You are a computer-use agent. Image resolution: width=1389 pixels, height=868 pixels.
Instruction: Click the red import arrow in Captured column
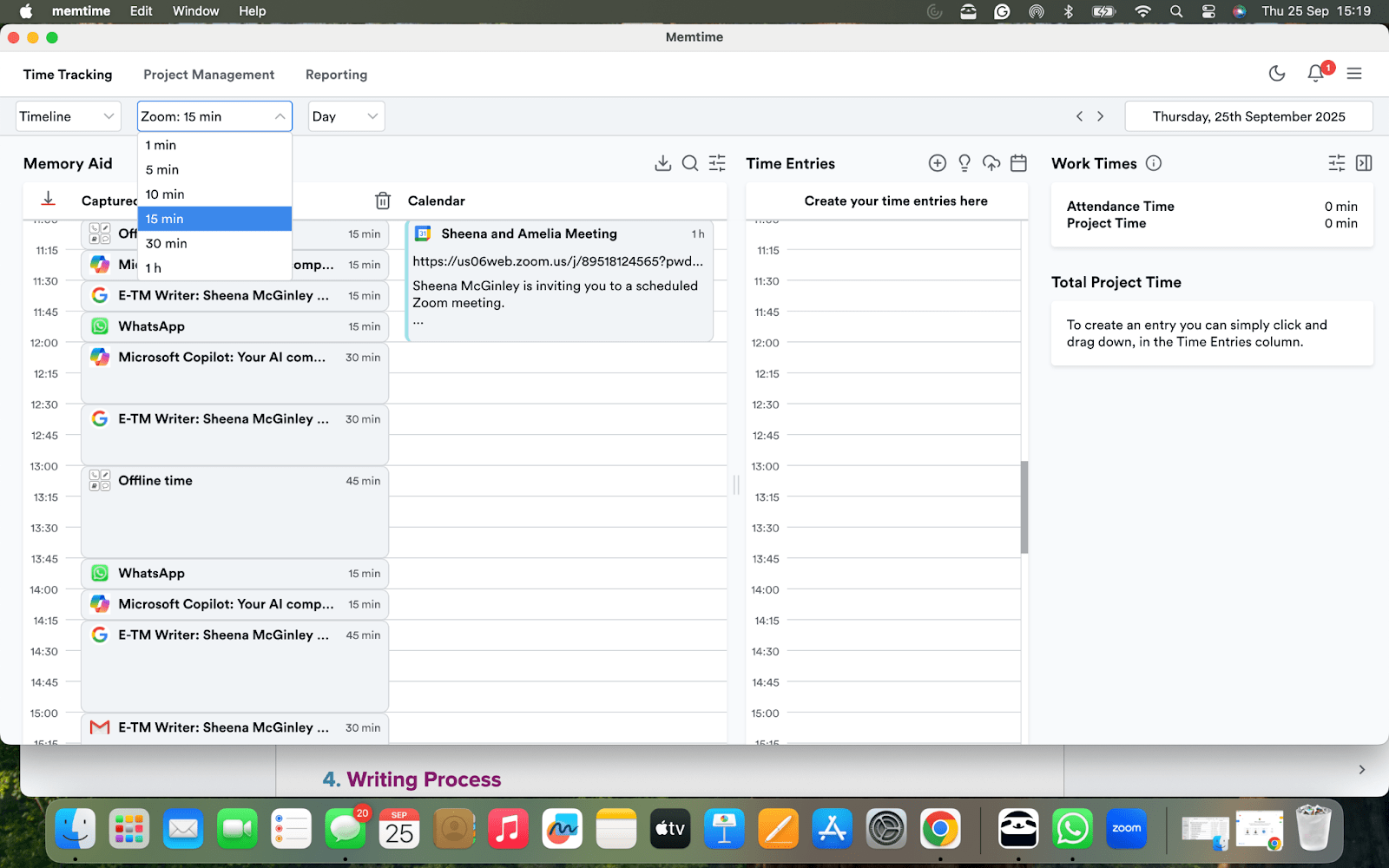[49, 200]
